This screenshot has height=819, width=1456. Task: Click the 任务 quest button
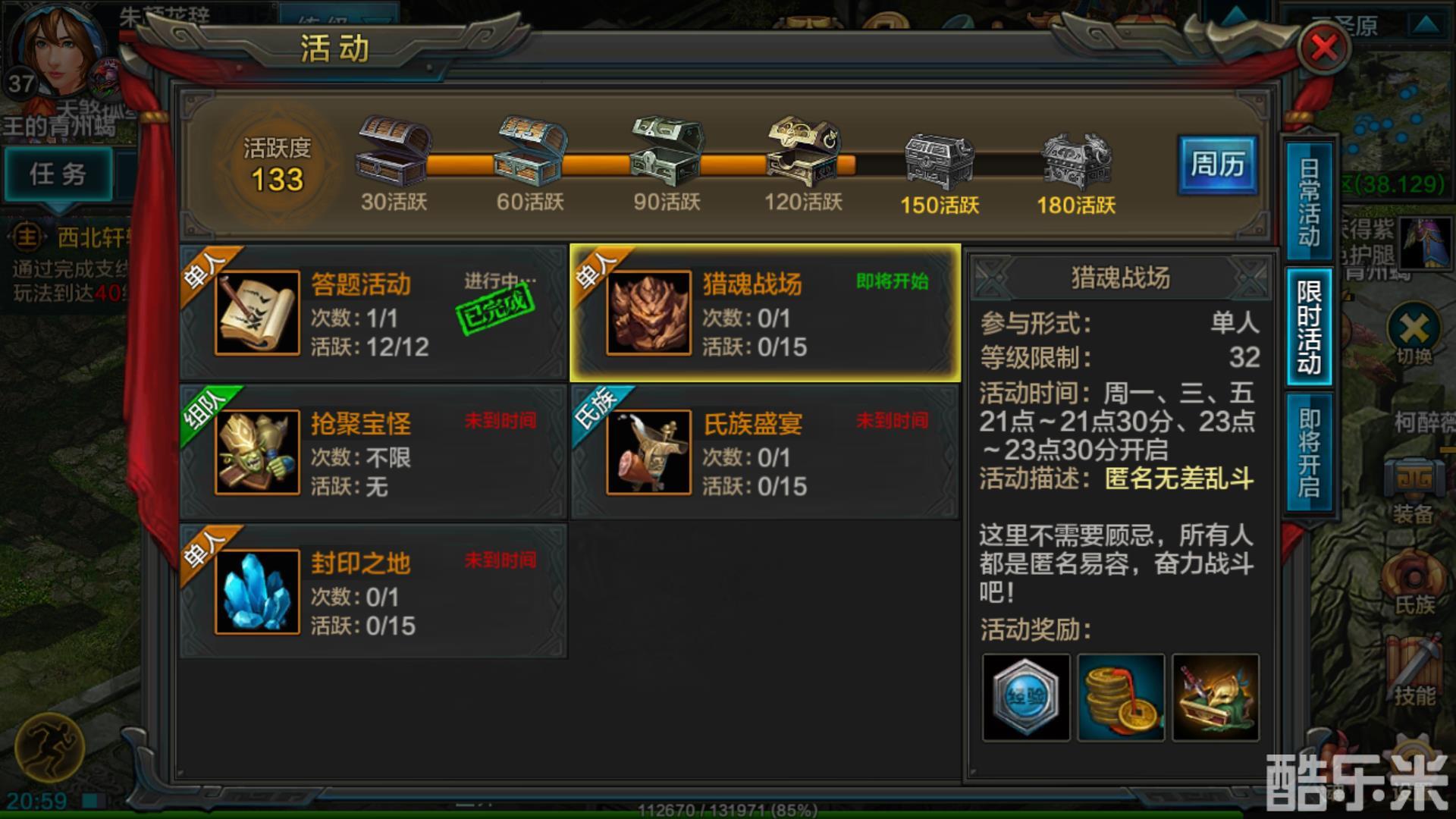tap(58, 174)
